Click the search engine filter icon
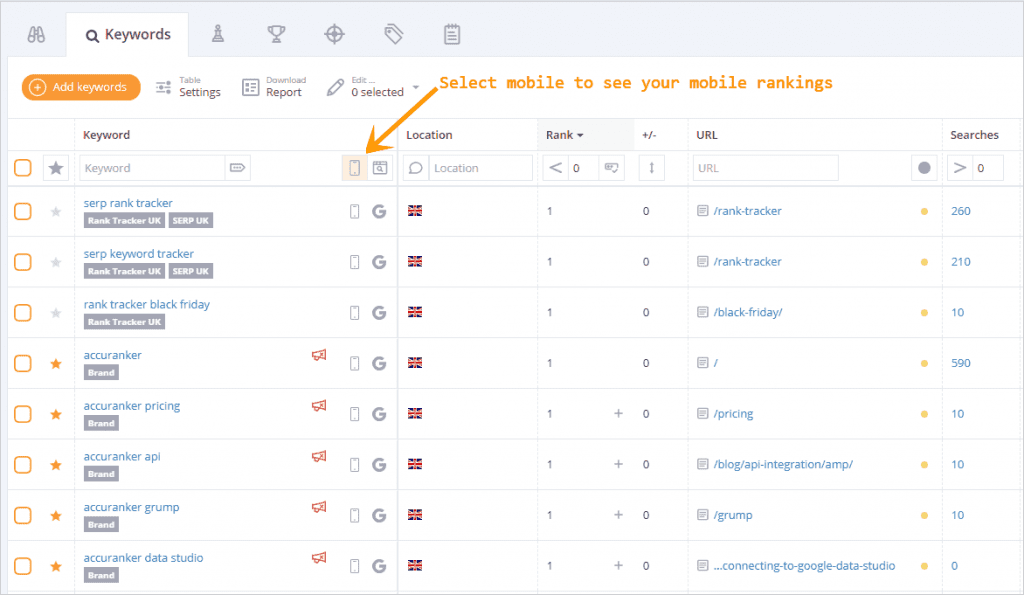The width and height of the screenshot is (1024, 595). [380, 168]
